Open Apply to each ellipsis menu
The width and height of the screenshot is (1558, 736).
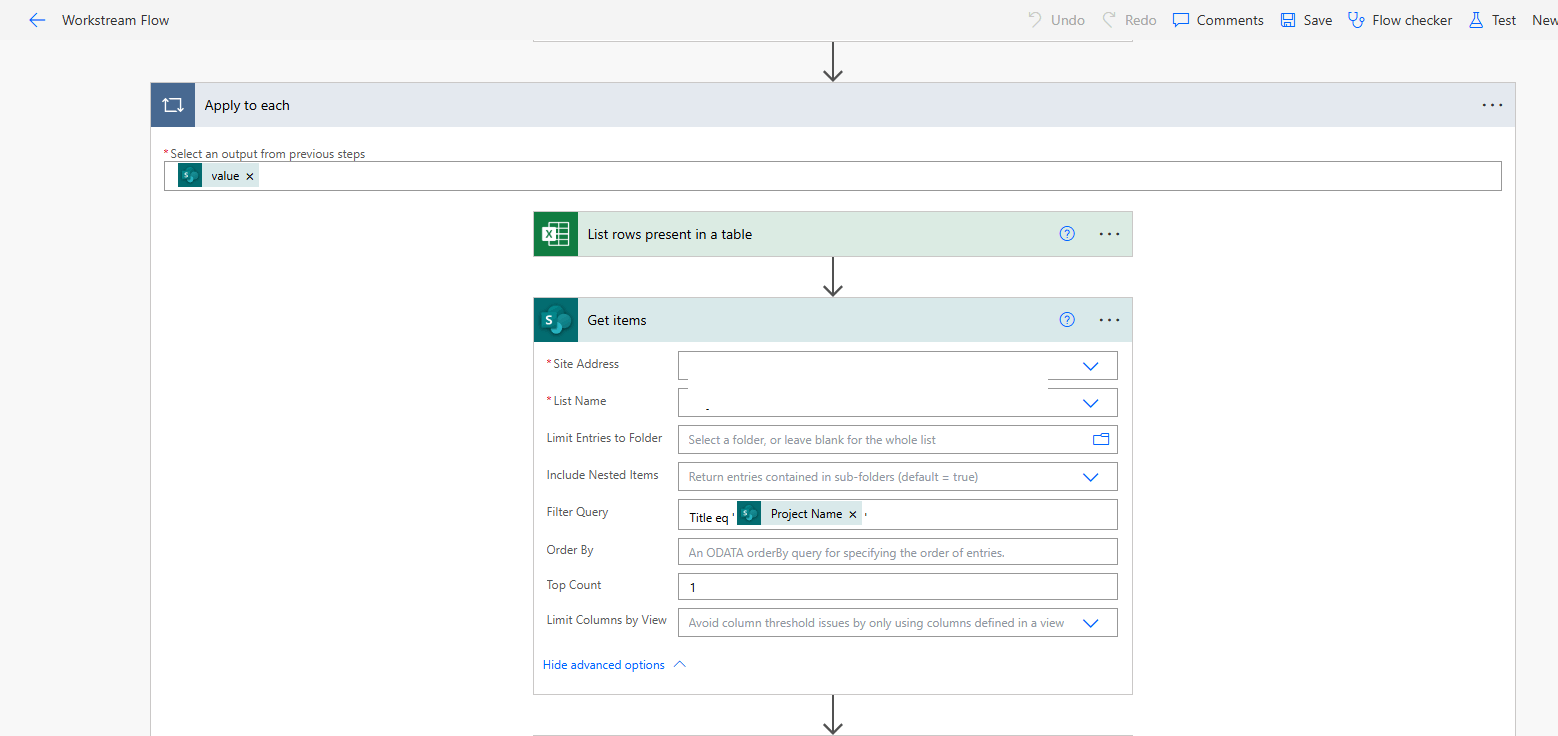[x=1492, y=105]
